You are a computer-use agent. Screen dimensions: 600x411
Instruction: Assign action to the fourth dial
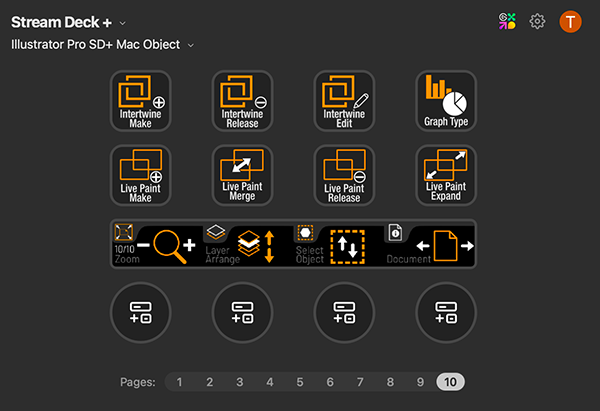click(446, 313)
